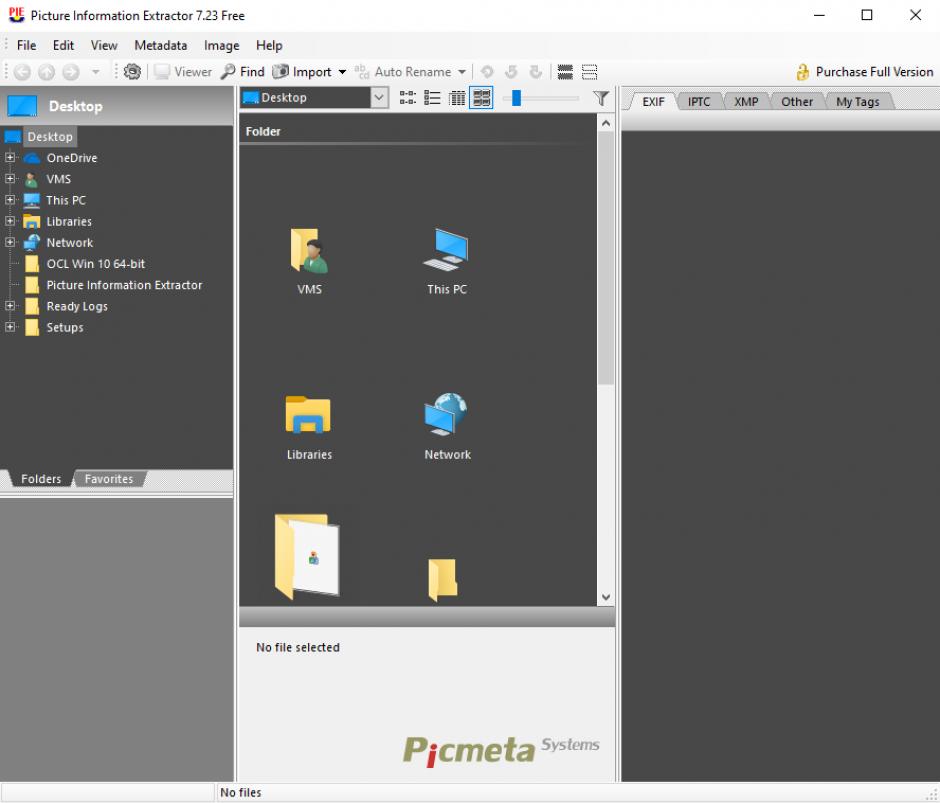The width and height of the screenshot is (940, 803).
Task: Click the Forward navigation arrow
Action: 71,72
